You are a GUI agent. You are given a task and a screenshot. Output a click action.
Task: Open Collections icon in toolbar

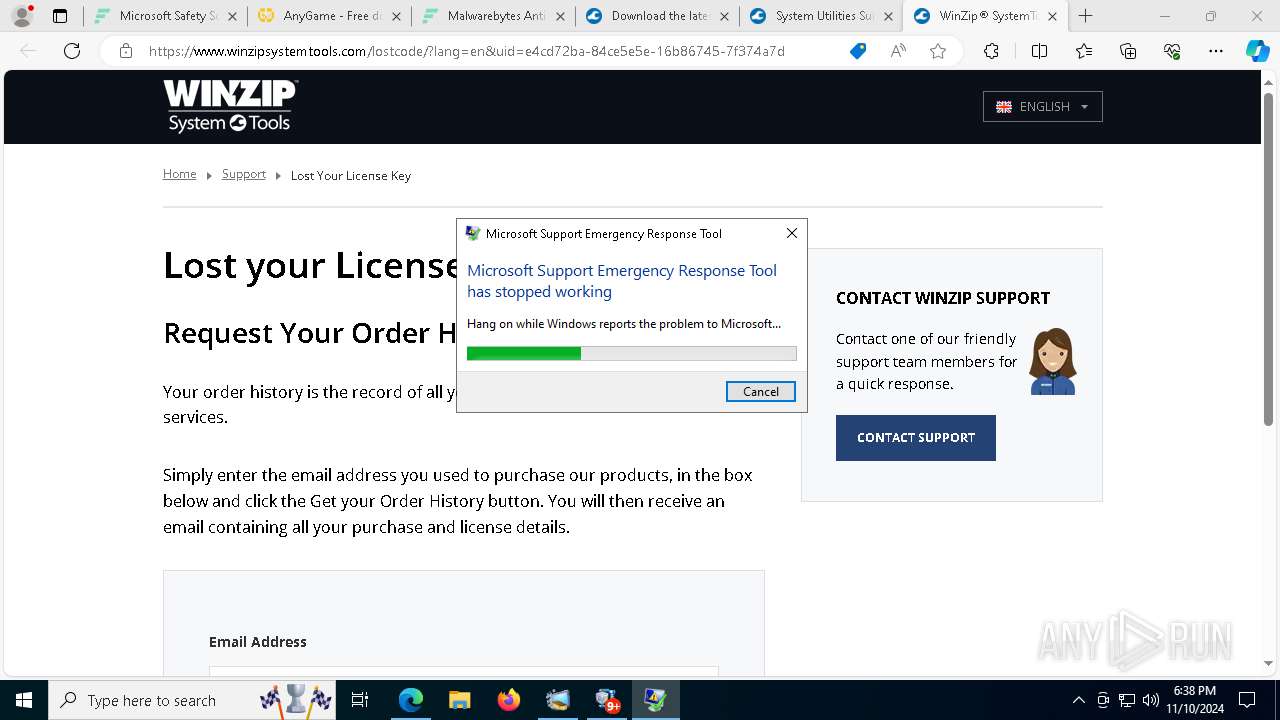pyautogui.click(x=1128, y=52)
